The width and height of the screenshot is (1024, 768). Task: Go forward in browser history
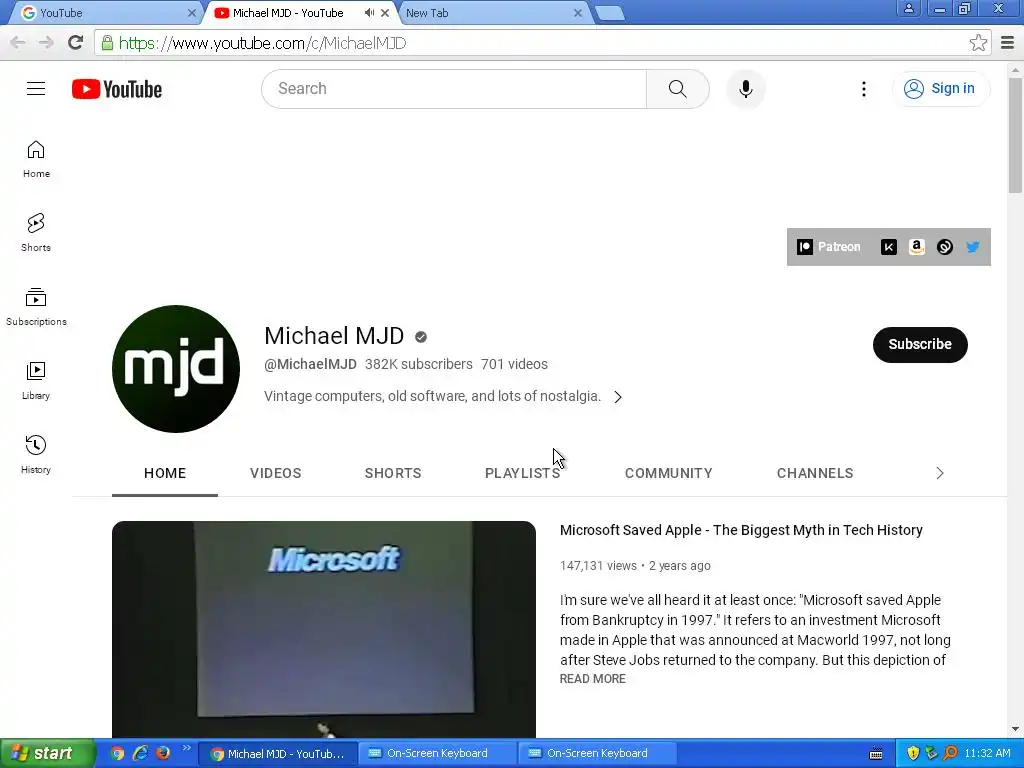pyautogui.click(x=46, y=43)
